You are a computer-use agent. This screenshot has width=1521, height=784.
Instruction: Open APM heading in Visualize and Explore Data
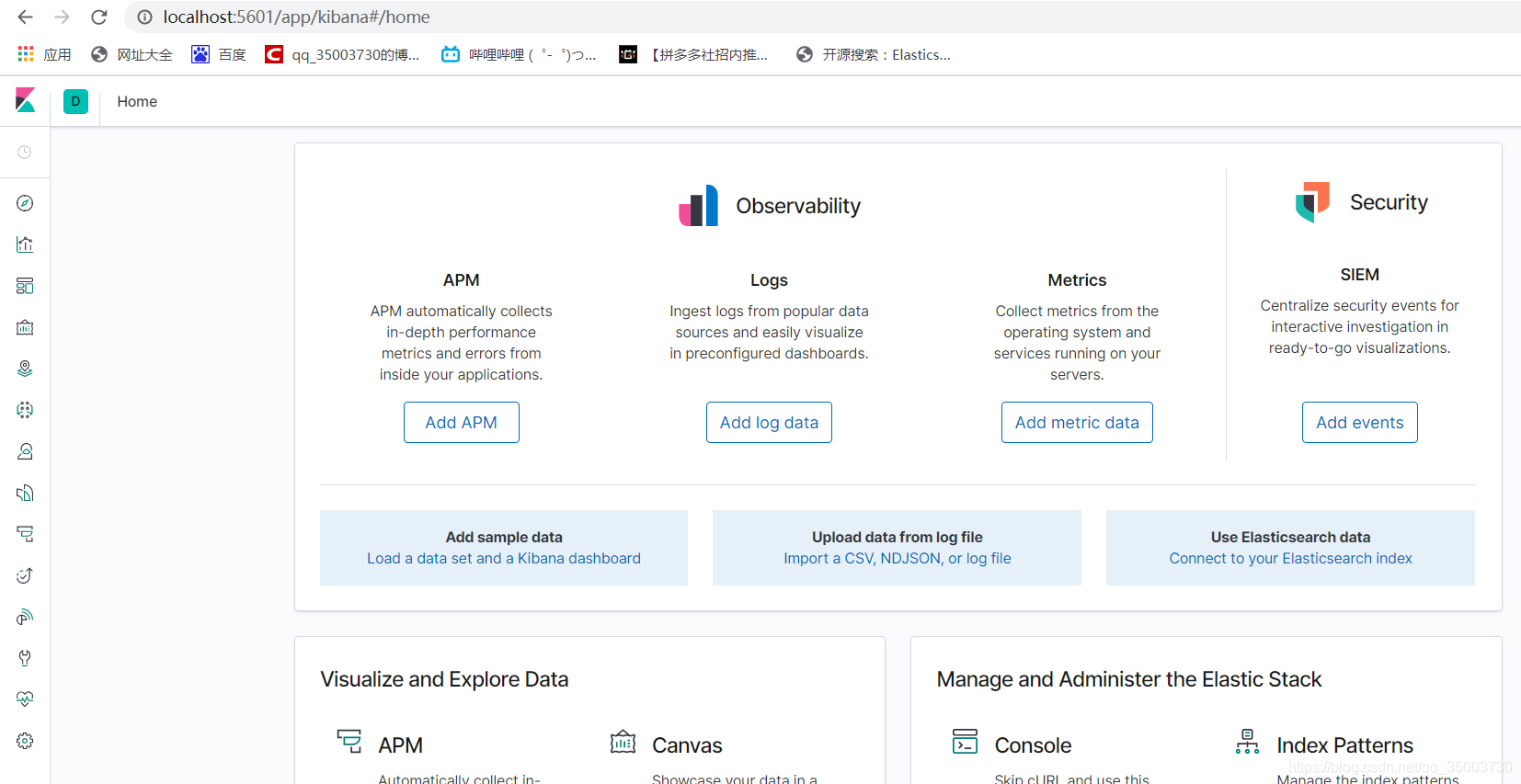coord(400,745)
